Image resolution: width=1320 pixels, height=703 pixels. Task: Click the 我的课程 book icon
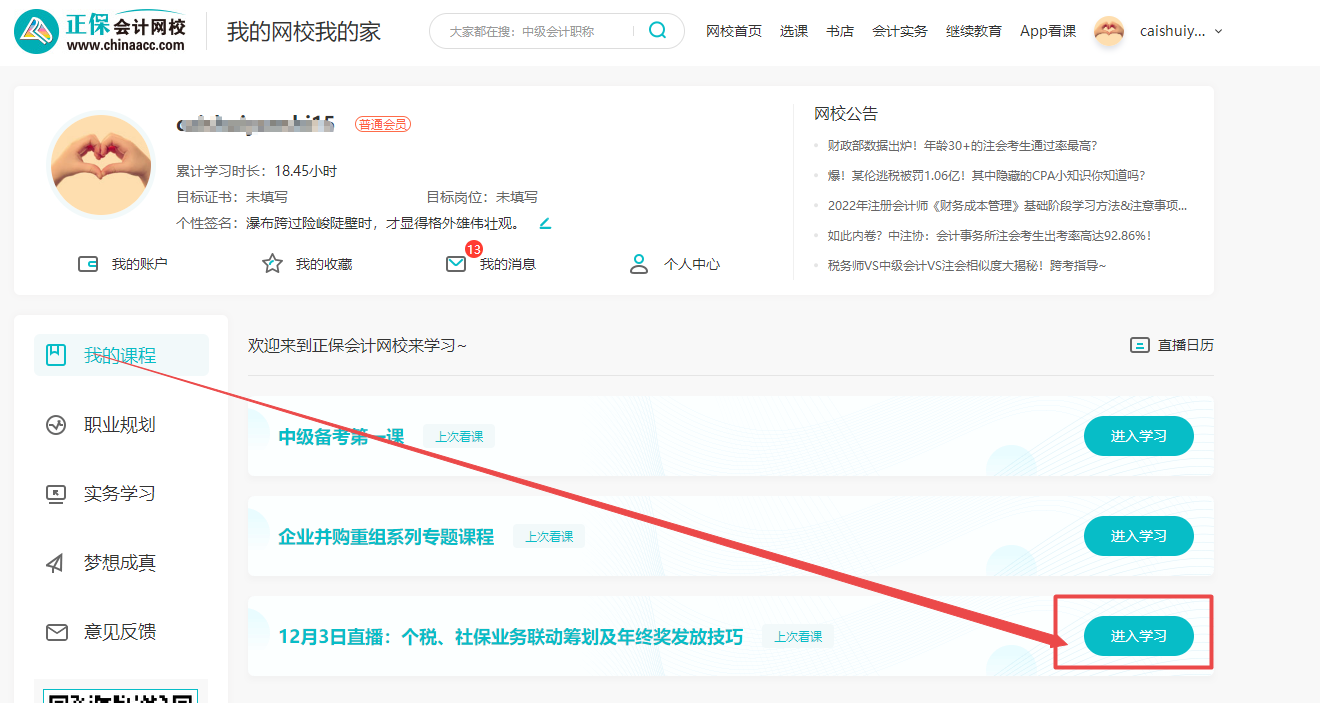(x=56, y=355)
